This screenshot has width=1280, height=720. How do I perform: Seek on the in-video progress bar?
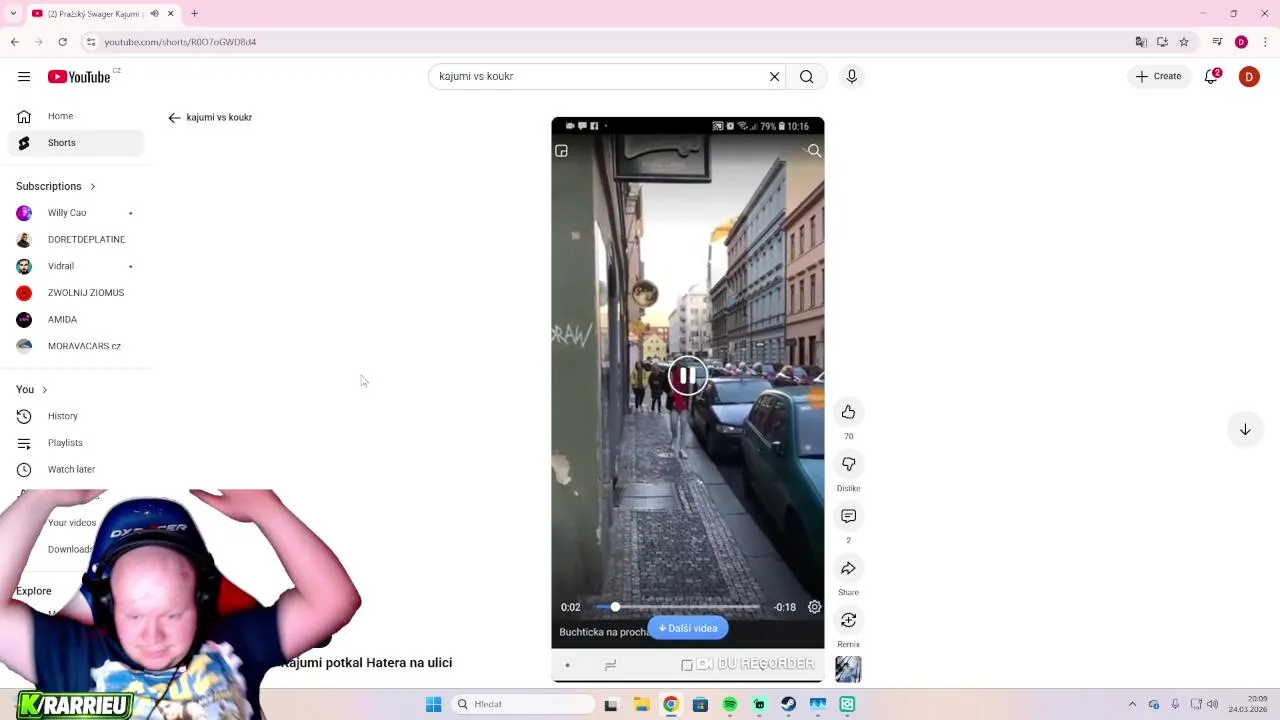678,607
